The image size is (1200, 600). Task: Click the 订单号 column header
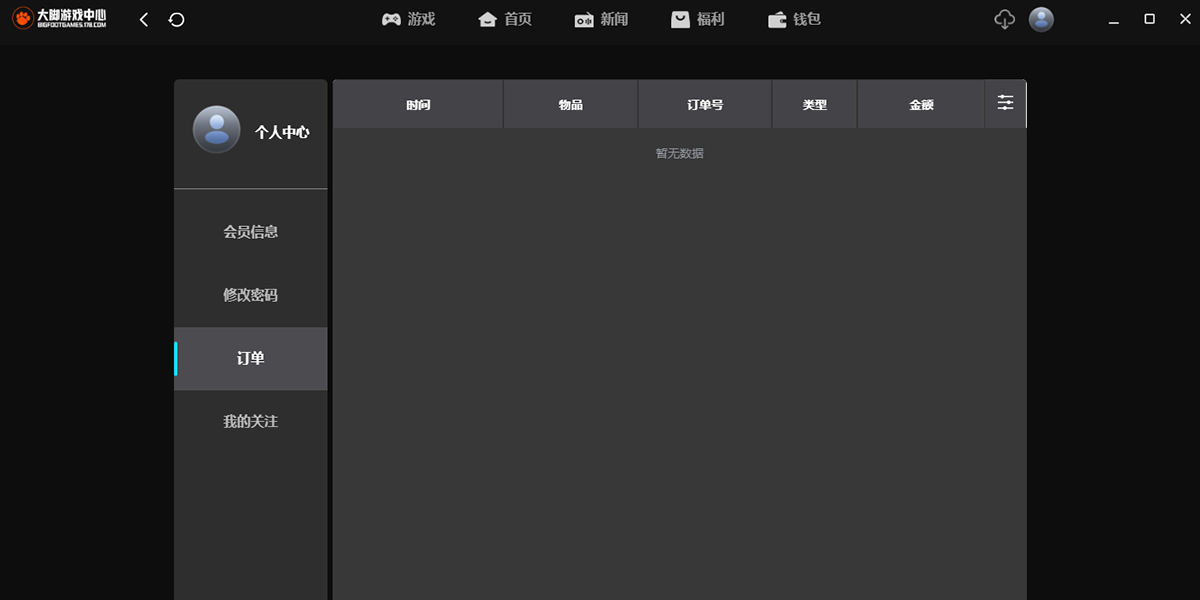pyautogui.click(x=705, y=105)
